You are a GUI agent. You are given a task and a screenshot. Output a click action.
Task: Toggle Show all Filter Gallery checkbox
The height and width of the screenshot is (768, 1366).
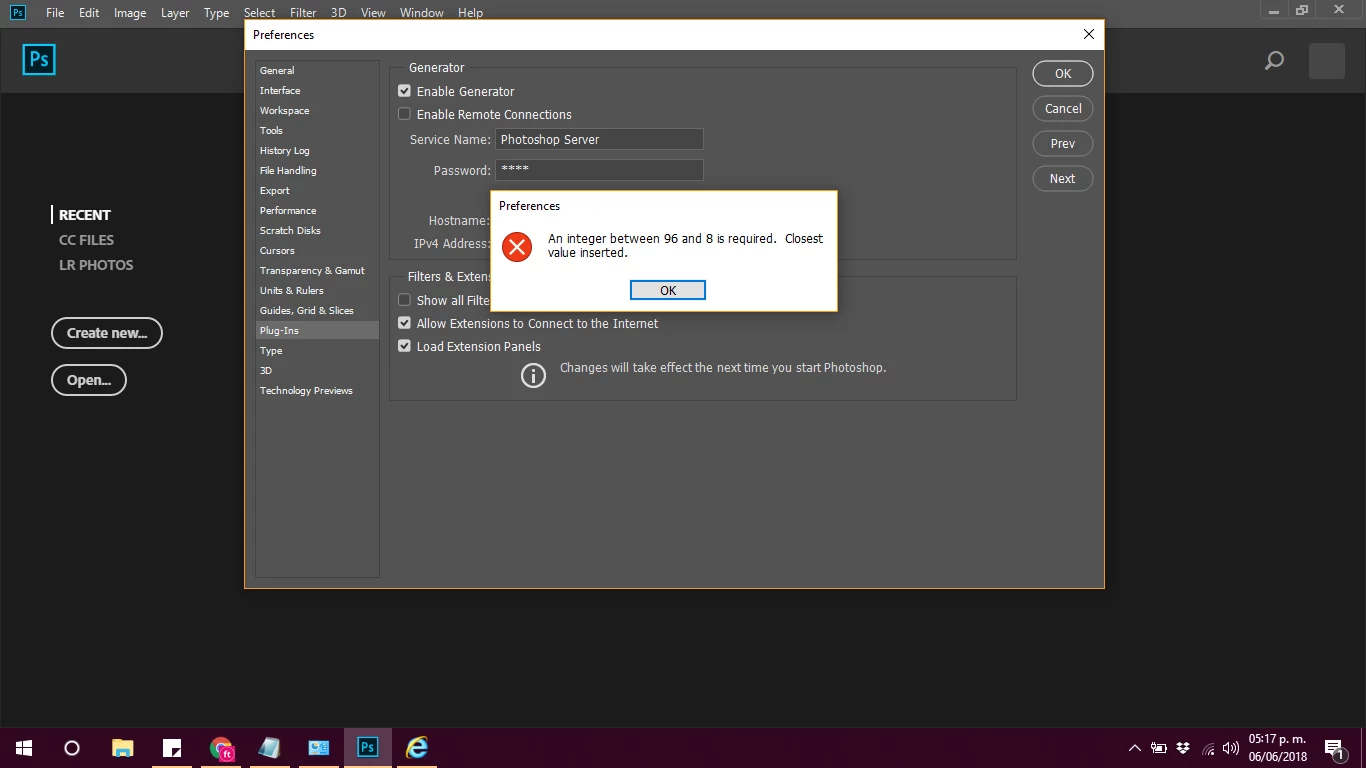click(x=405, y=300)
